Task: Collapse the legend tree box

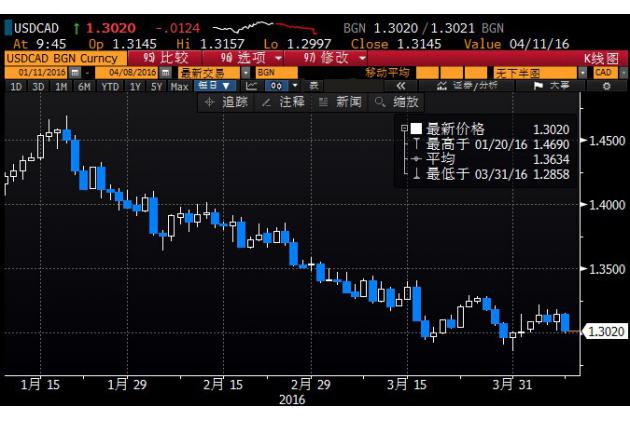Action: 404,129
